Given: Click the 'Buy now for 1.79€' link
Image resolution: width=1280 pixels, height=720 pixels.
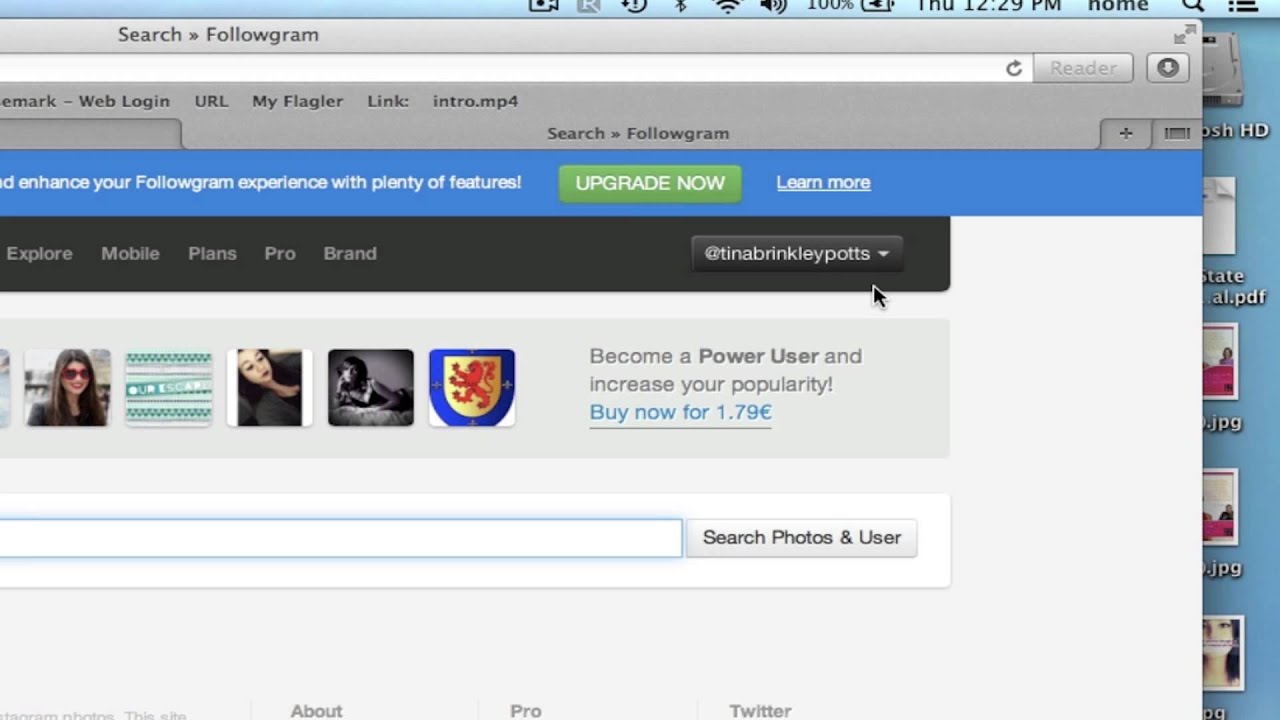Looking at the screenshot, I should 680,412.
